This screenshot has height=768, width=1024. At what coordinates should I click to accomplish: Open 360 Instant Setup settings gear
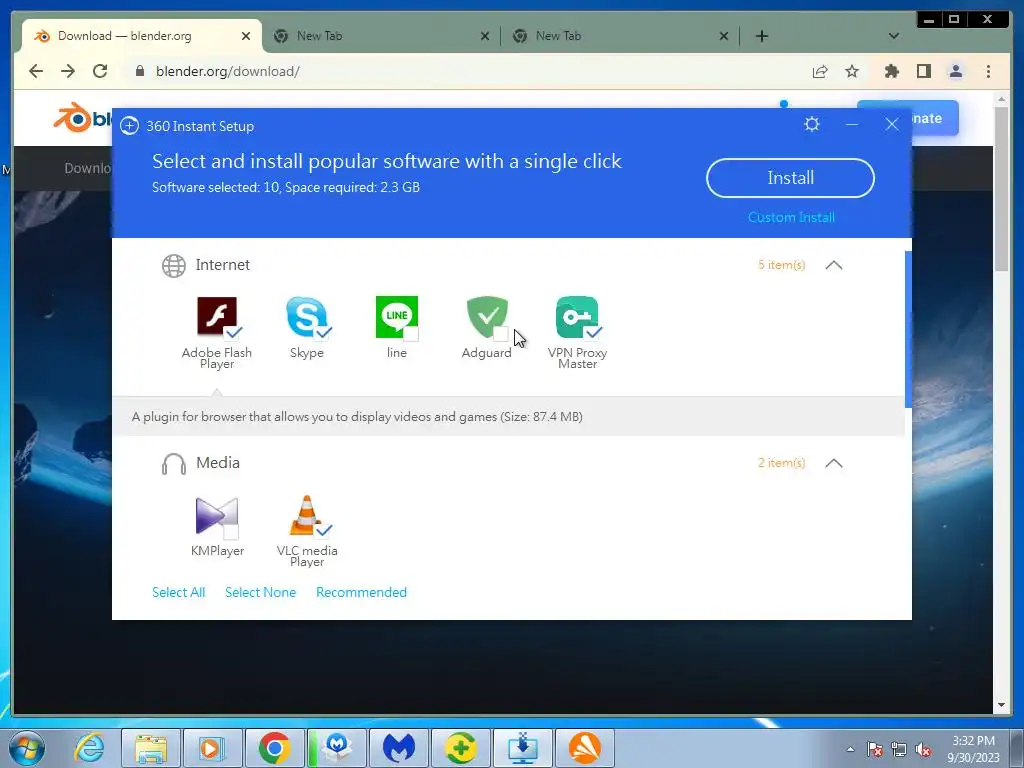tap(812, 124)
